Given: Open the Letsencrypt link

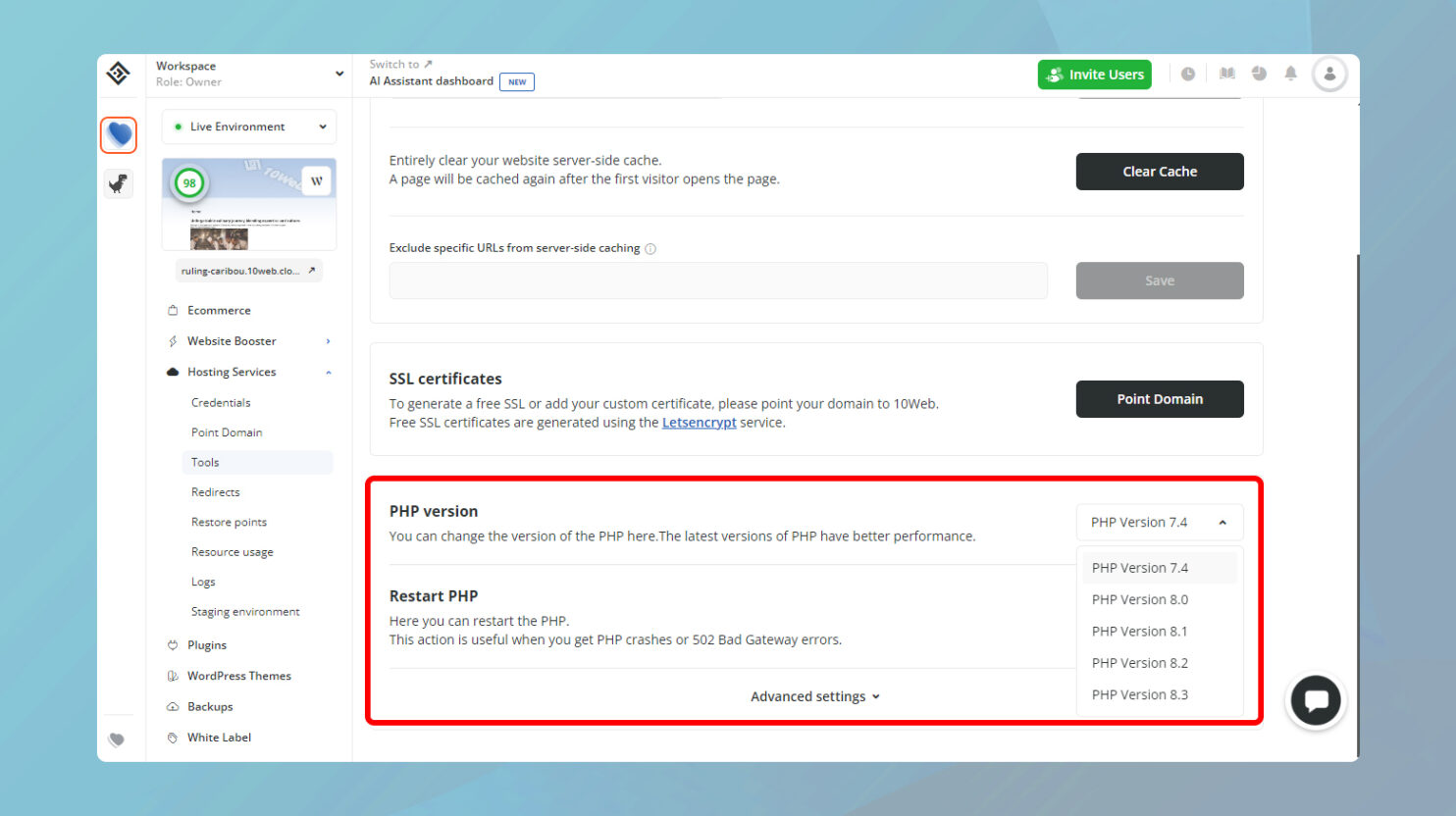Looking at the screenshot, I should [x=699, y=422].
